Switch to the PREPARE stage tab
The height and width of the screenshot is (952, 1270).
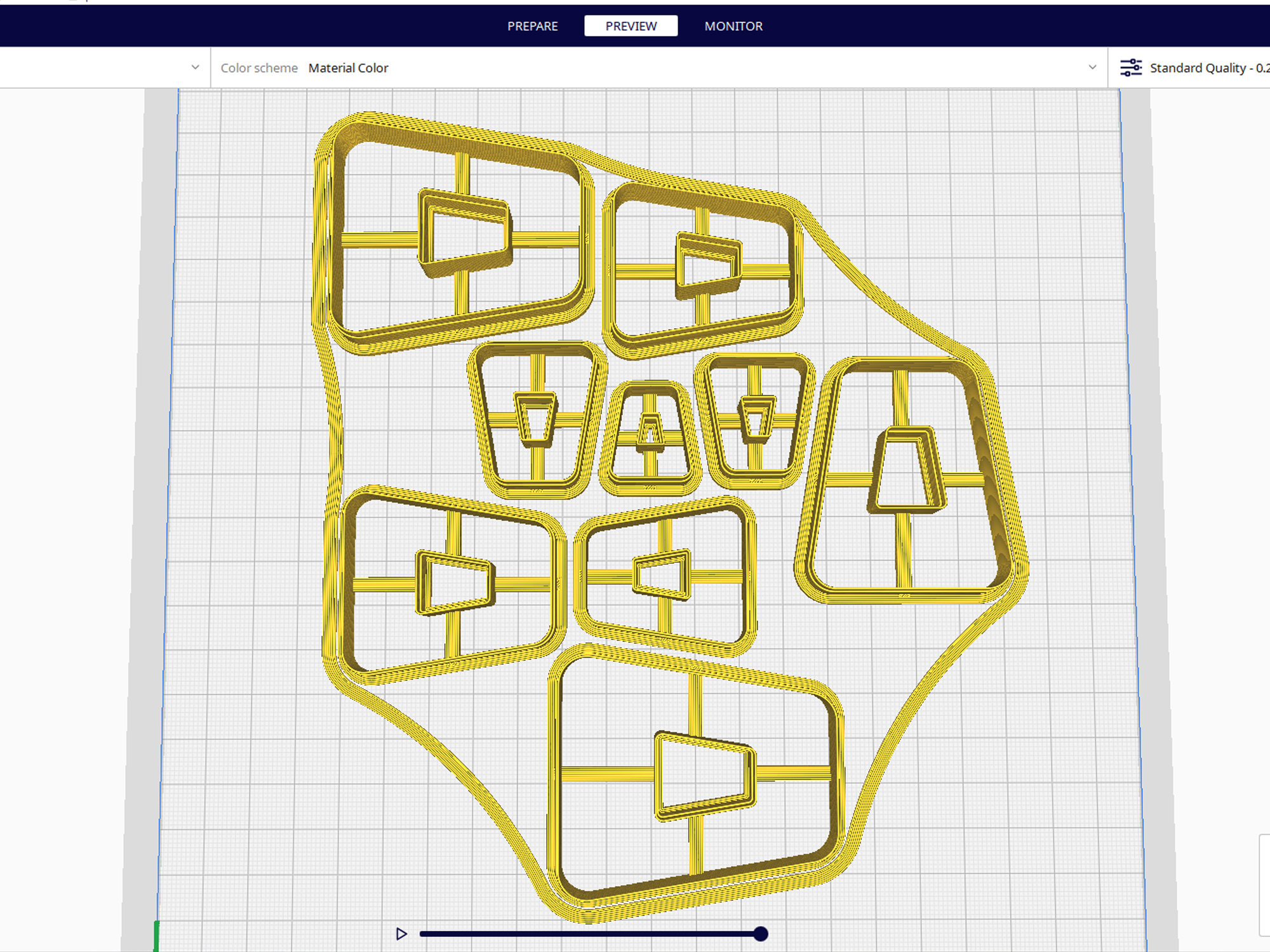coord(532,26)
